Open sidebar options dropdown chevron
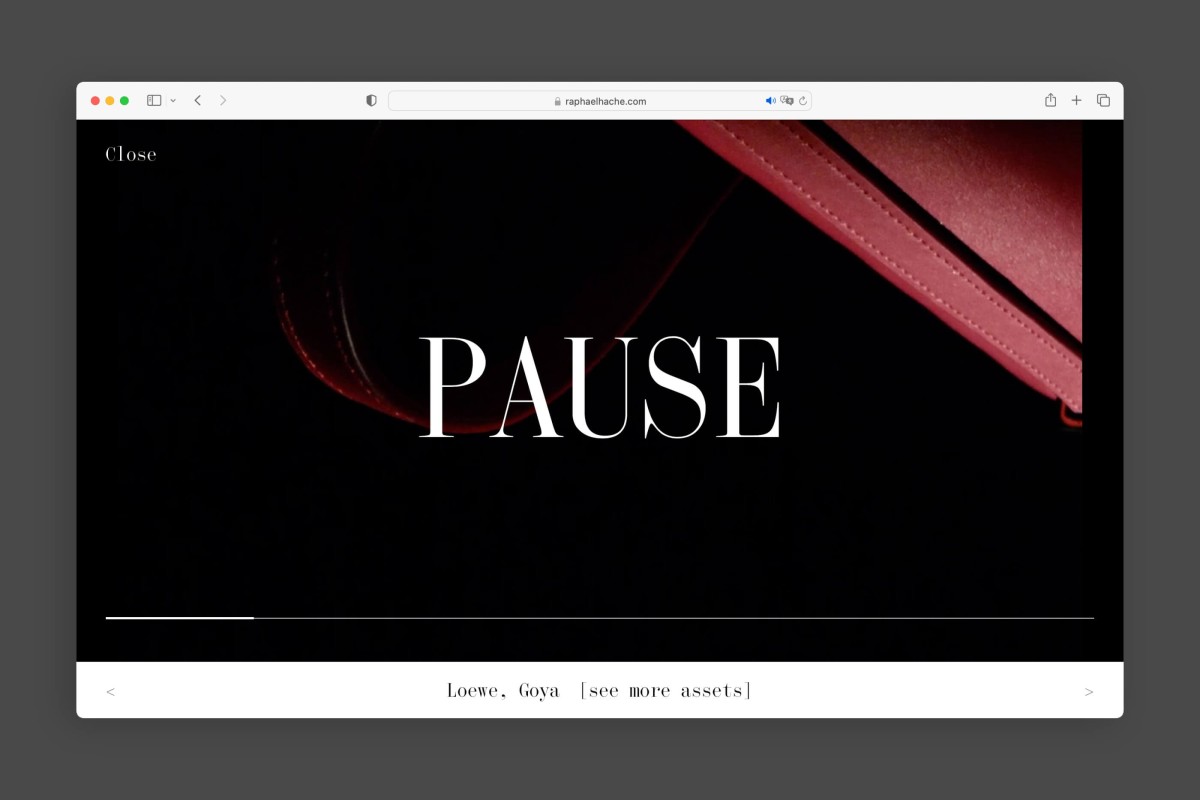 (173, 101)
